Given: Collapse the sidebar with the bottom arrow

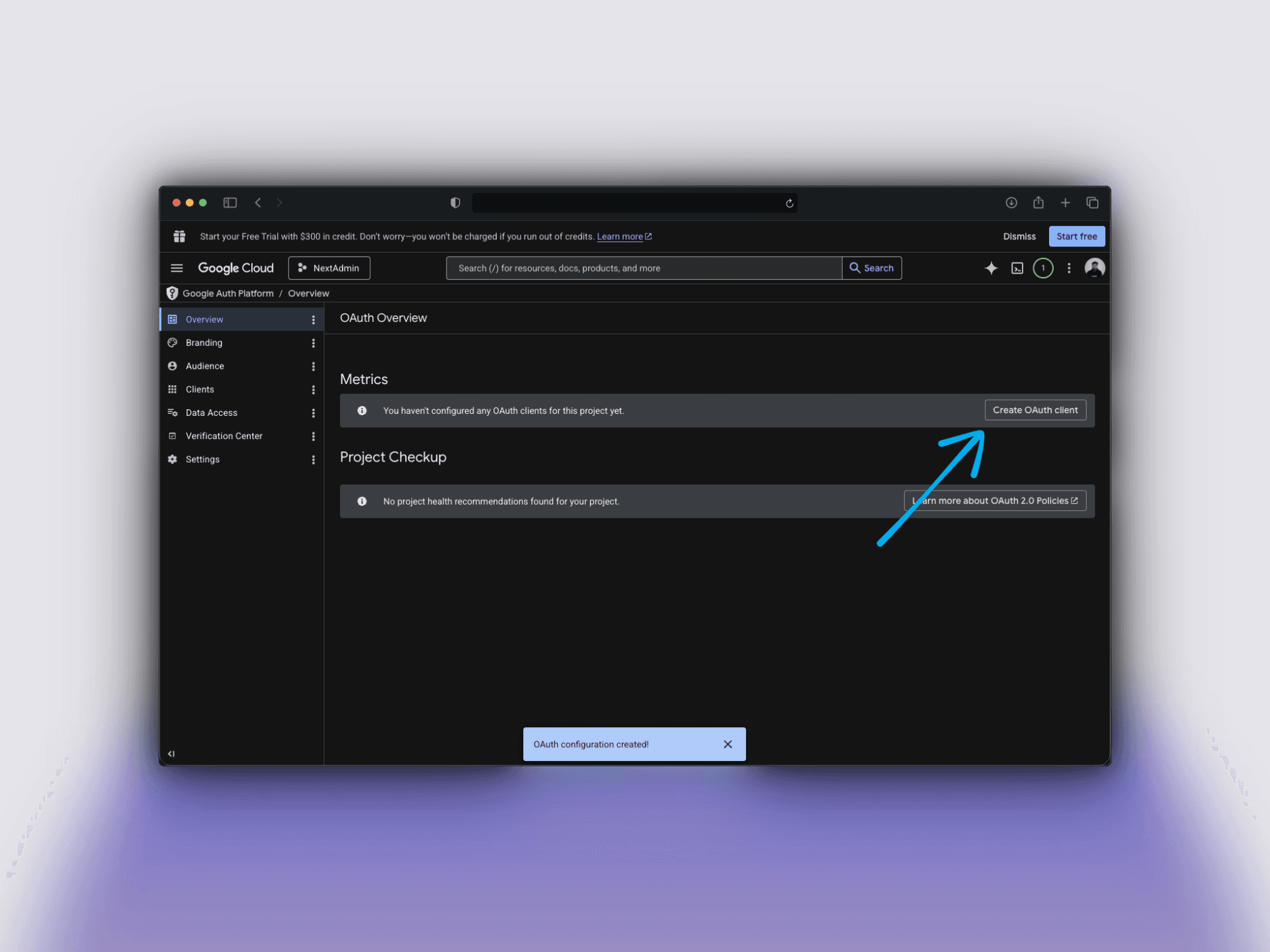Looking at the screenshot, I should [x=171, y=754].
